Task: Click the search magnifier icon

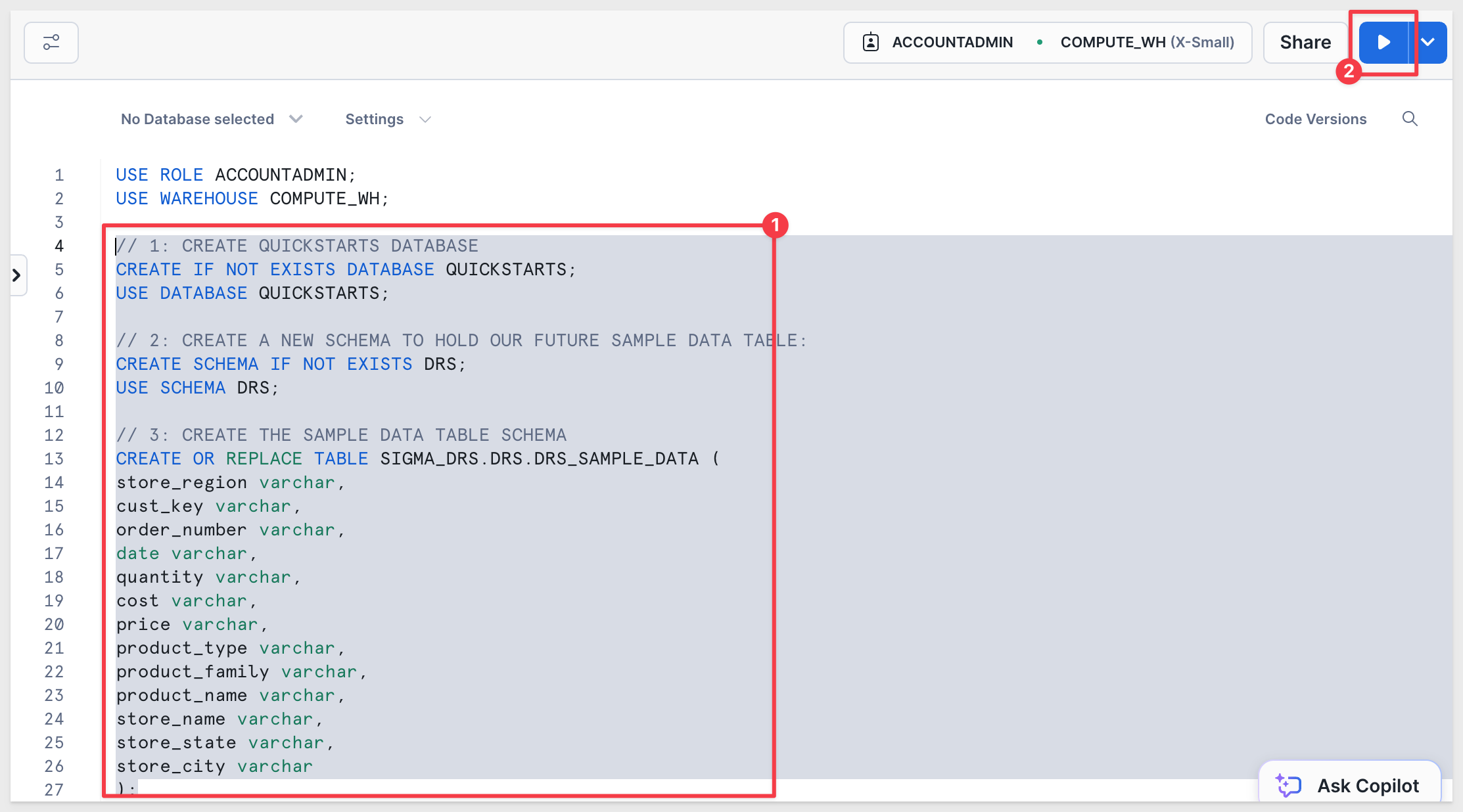Action: click(1410, 119)
